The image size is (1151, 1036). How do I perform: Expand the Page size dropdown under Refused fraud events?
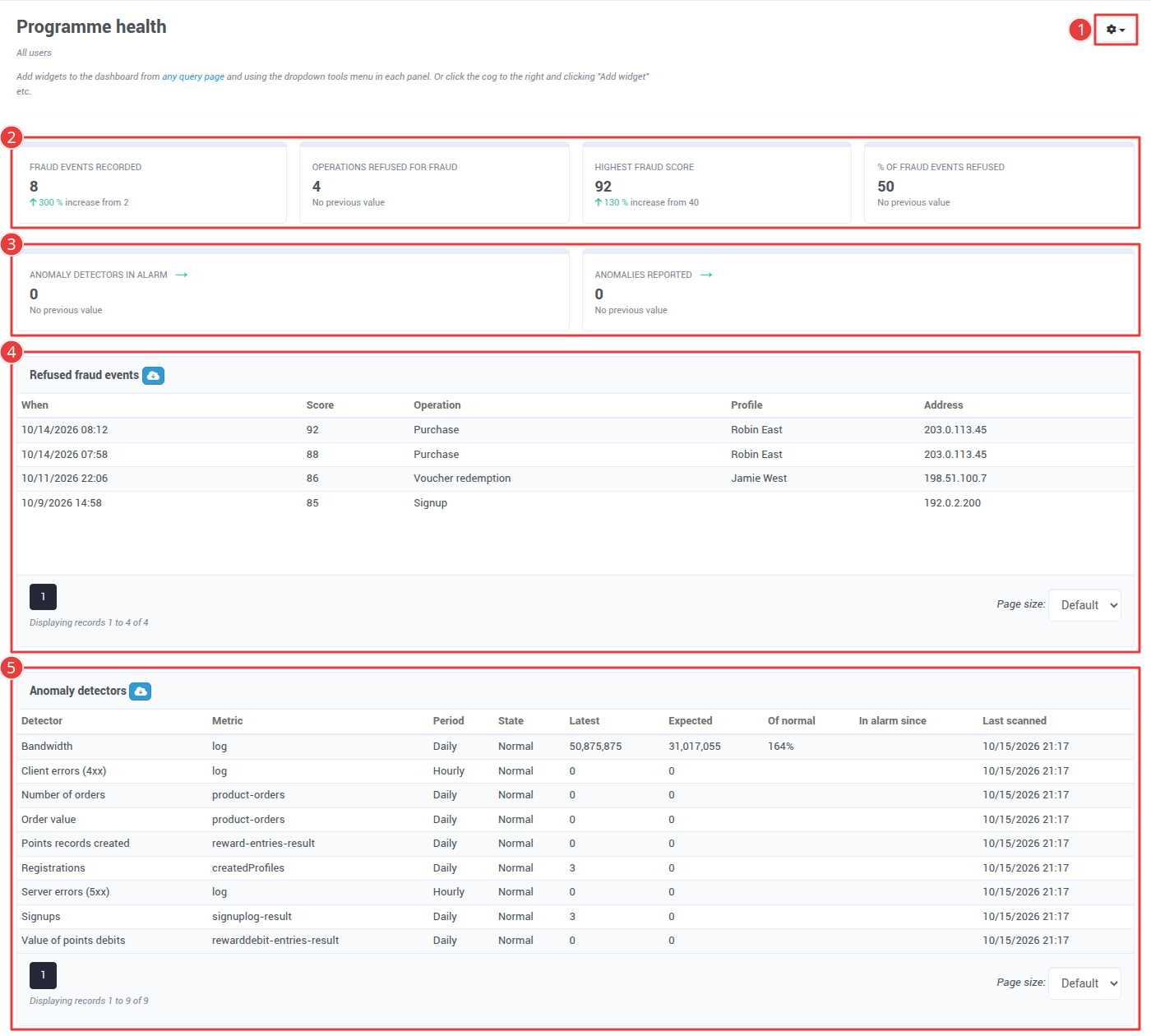[1084, 605]
